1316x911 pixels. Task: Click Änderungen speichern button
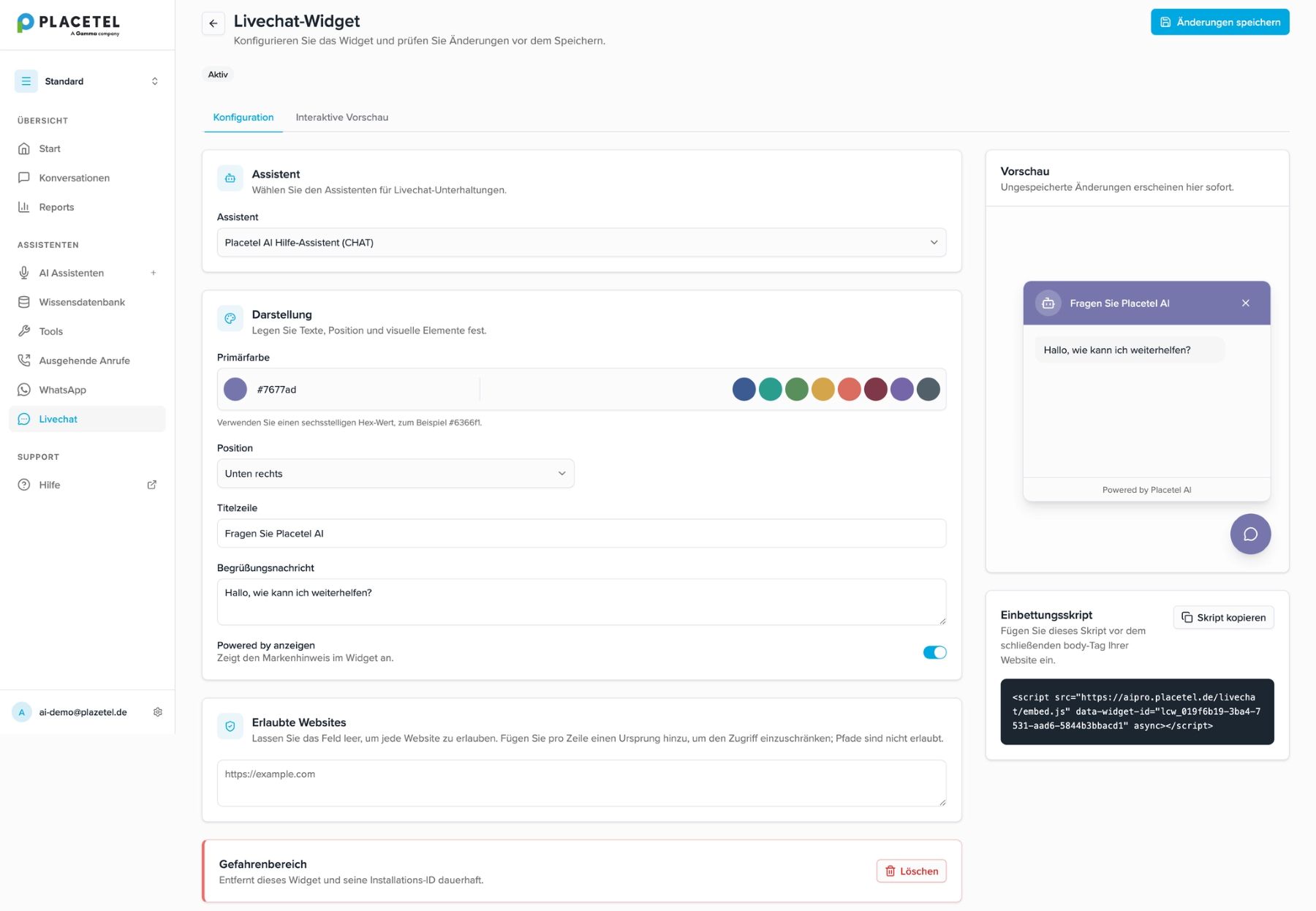pos(1220,22)
